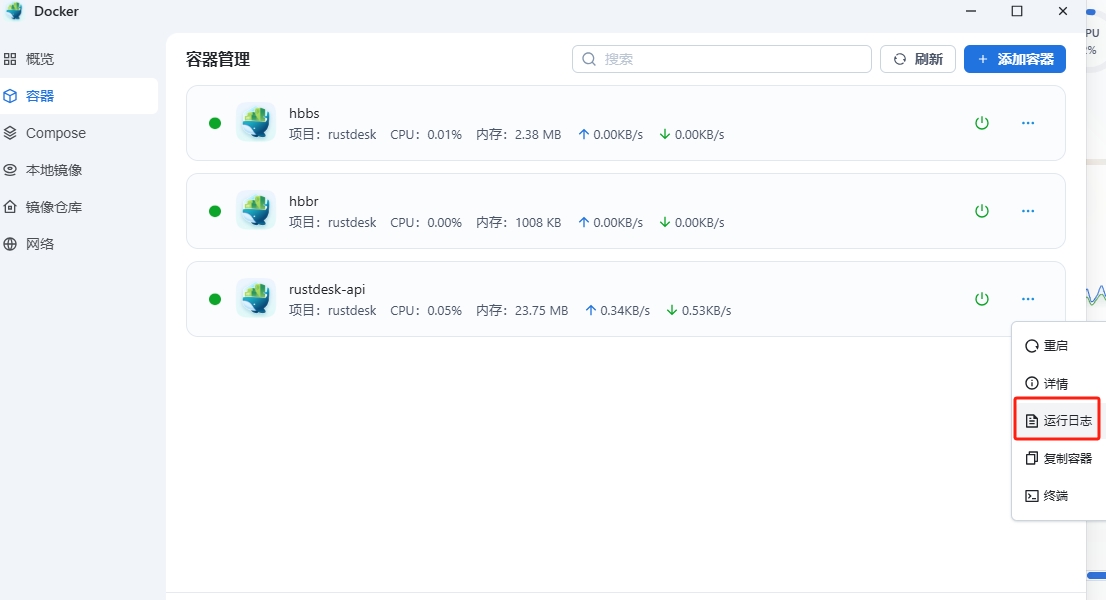
Task: Choose 复制容器 copy container from menu
Action: click(1059, 458)
